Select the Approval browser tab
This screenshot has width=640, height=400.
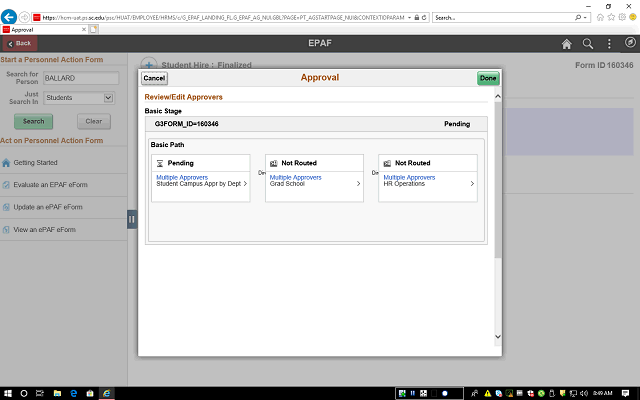tap(44, 29)
